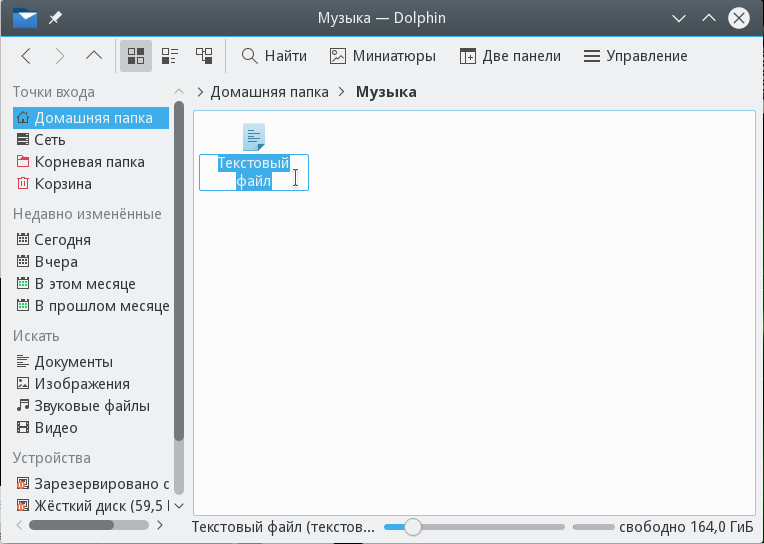This screenshot has height=544, width=764.
Task: Go up to the parent folder
Action: tap(94, 56)
